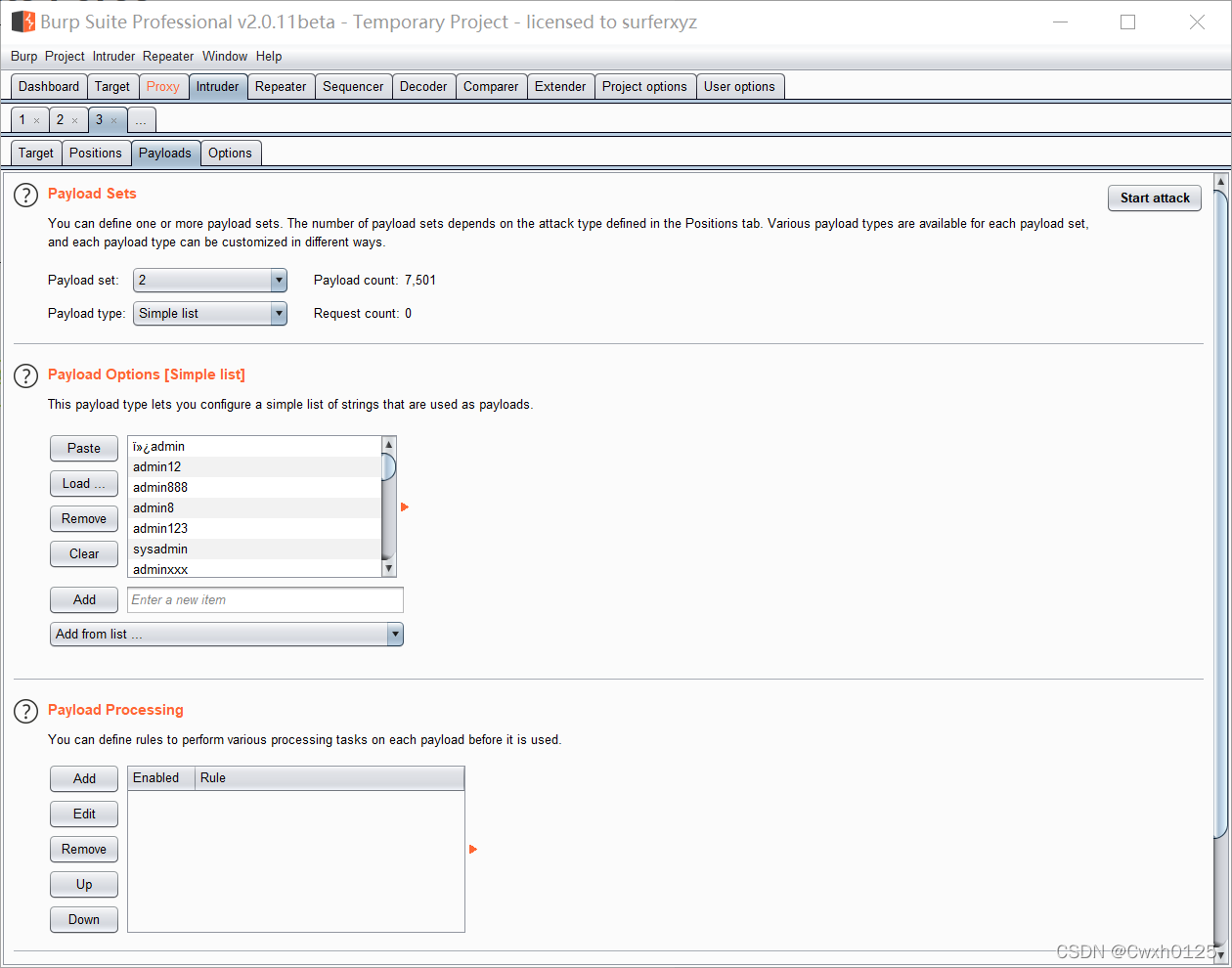Viewport: 1232px width, 968px height.
Task: Click the Load ... button
Action: pos(84,484)
